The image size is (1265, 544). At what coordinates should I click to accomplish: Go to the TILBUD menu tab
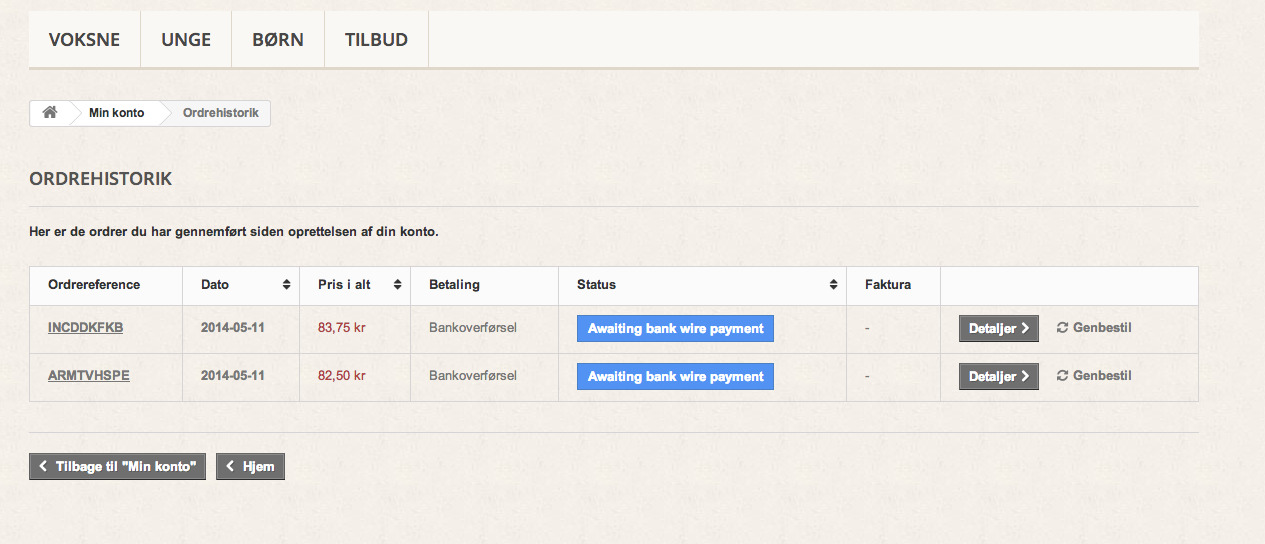[x=376, y=40]
